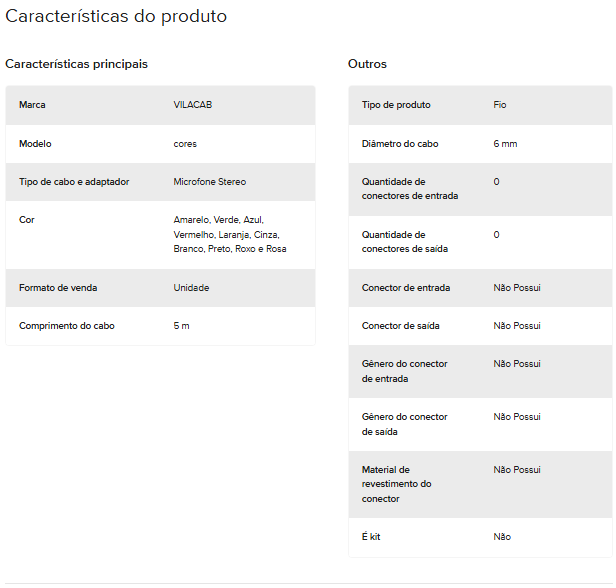Select the Diâmetro do cabo 6 mm value
The width and height of the screenshot is (616, 588).
505,144
